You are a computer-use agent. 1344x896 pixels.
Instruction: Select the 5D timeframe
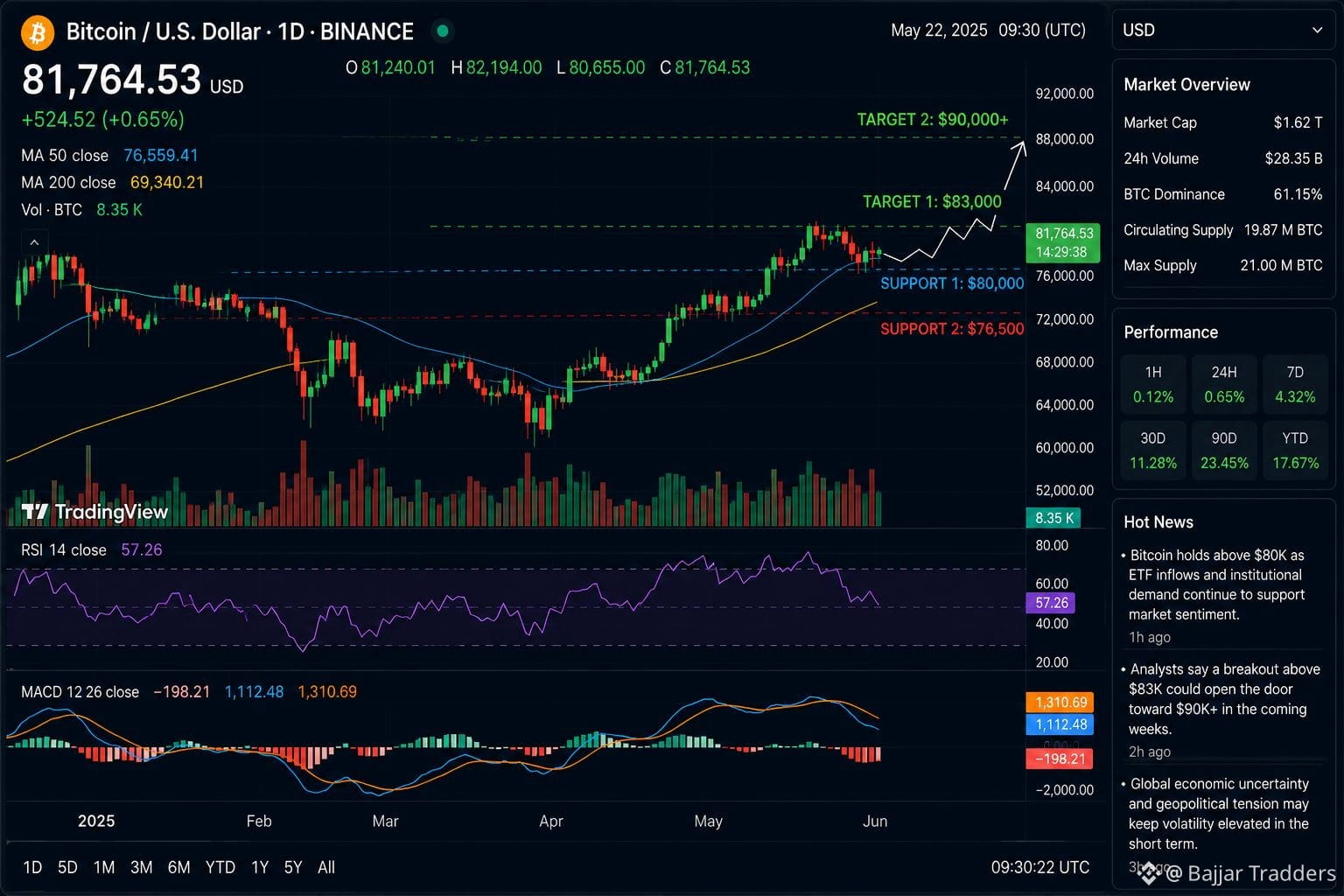pos(67,867)
